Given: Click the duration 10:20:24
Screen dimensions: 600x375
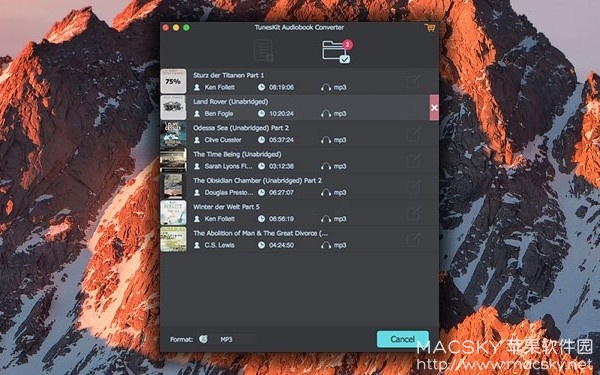Looking at the screenshot, I should coord(281,114).
